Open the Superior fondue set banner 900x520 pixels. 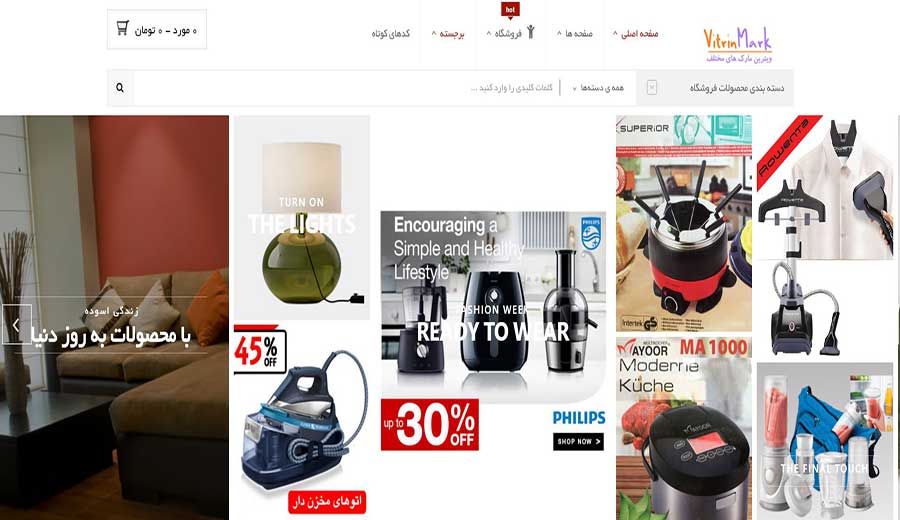click(x=684, y=223)
